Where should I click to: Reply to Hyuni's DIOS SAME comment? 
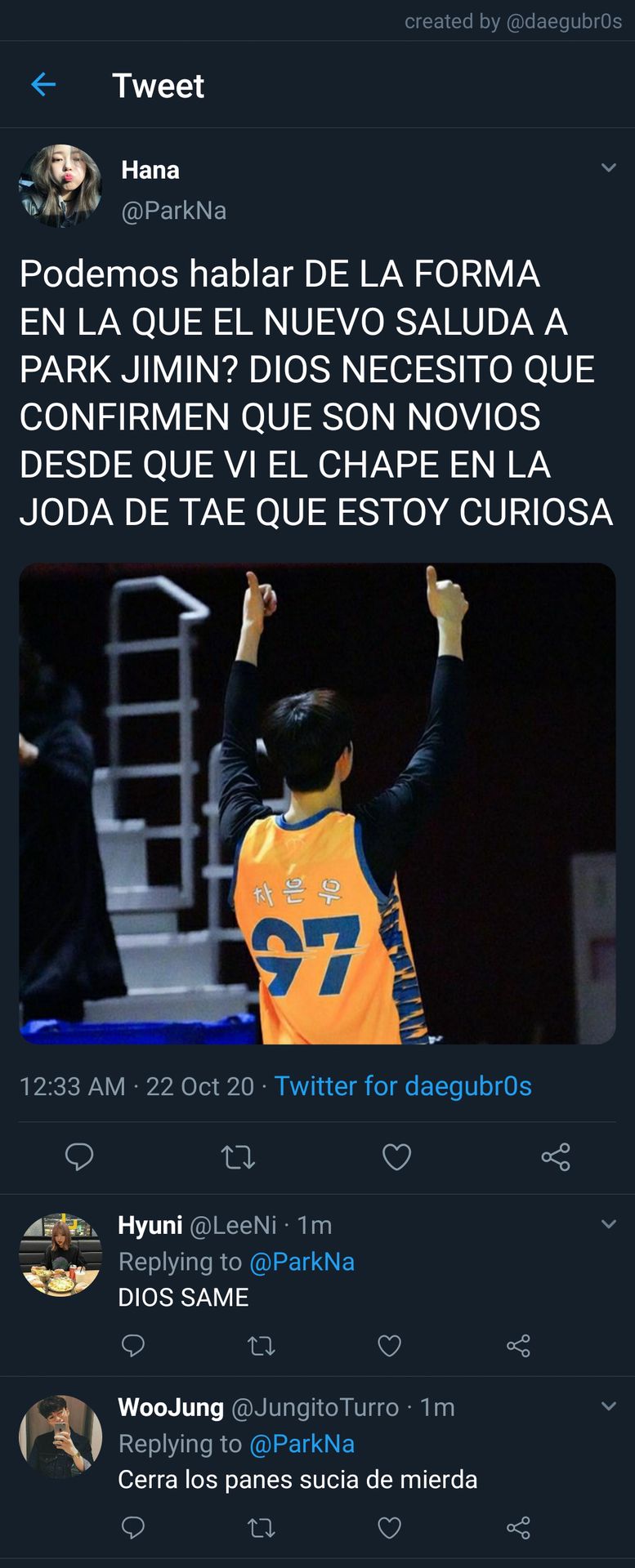[x=132, y=1345]
